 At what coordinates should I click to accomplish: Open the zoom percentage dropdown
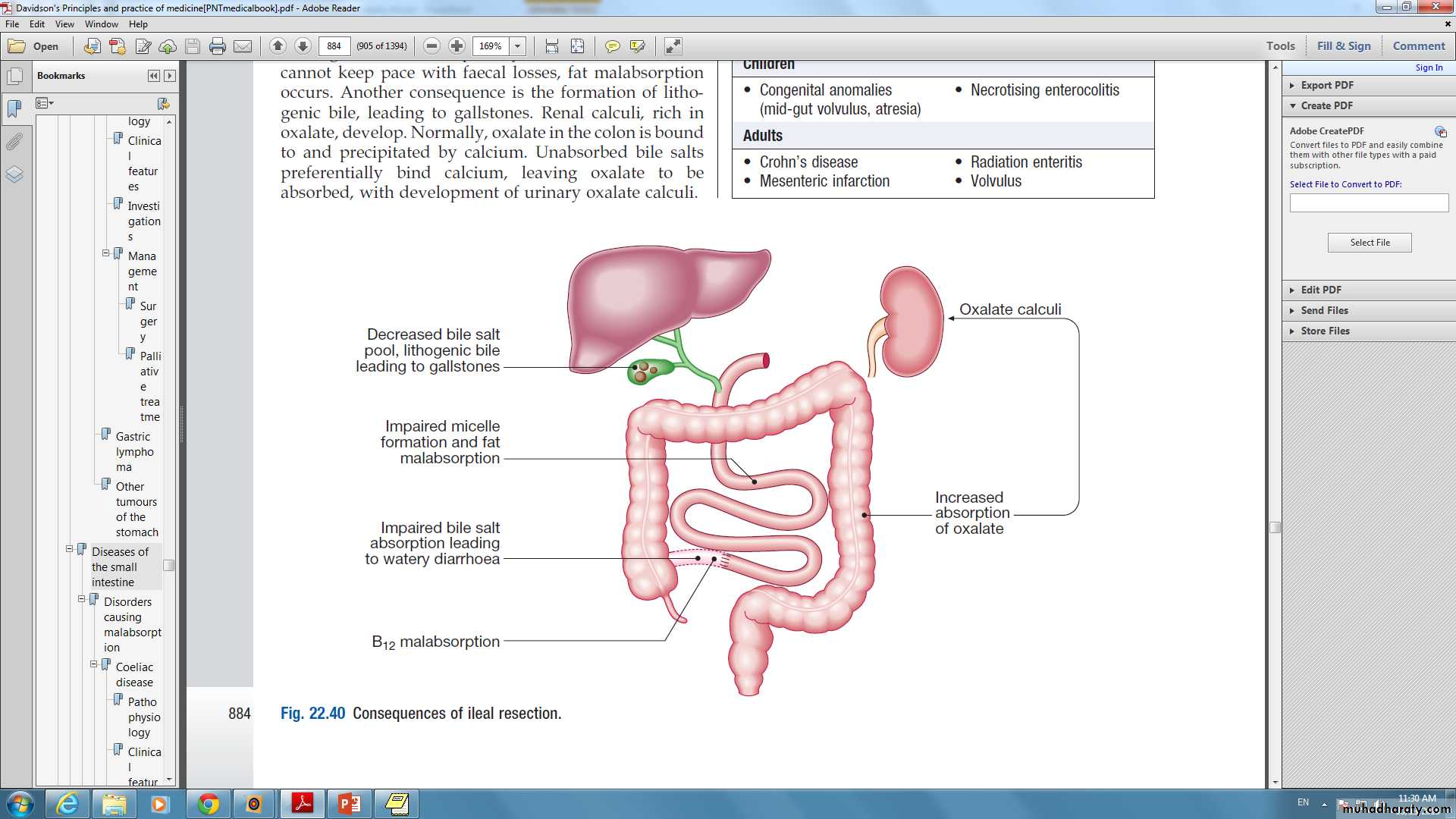click(517, 46)
